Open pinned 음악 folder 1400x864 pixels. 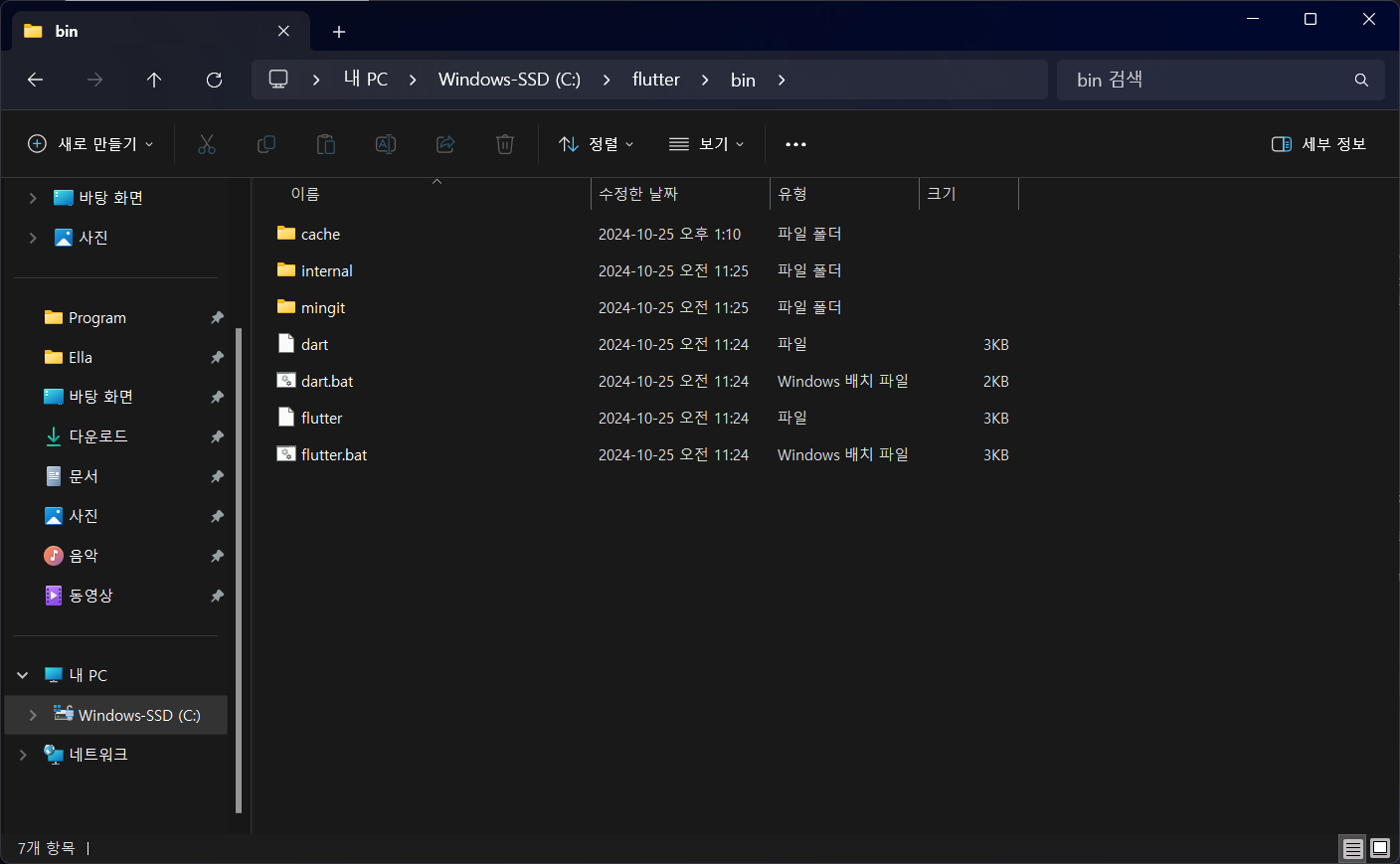point(84,556)
